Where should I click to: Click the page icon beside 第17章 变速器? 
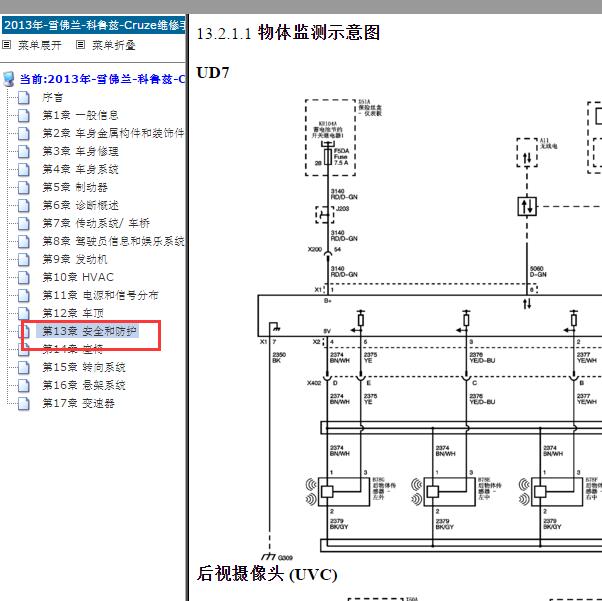(24, 403)
